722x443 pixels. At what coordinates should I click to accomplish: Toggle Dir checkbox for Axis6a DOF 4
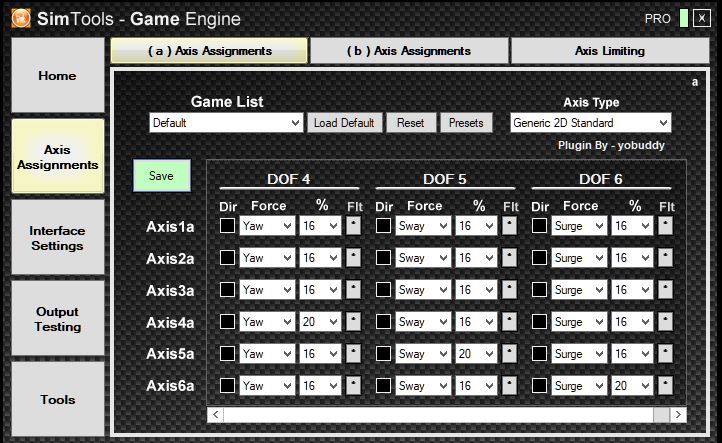[x=227, y=385]
